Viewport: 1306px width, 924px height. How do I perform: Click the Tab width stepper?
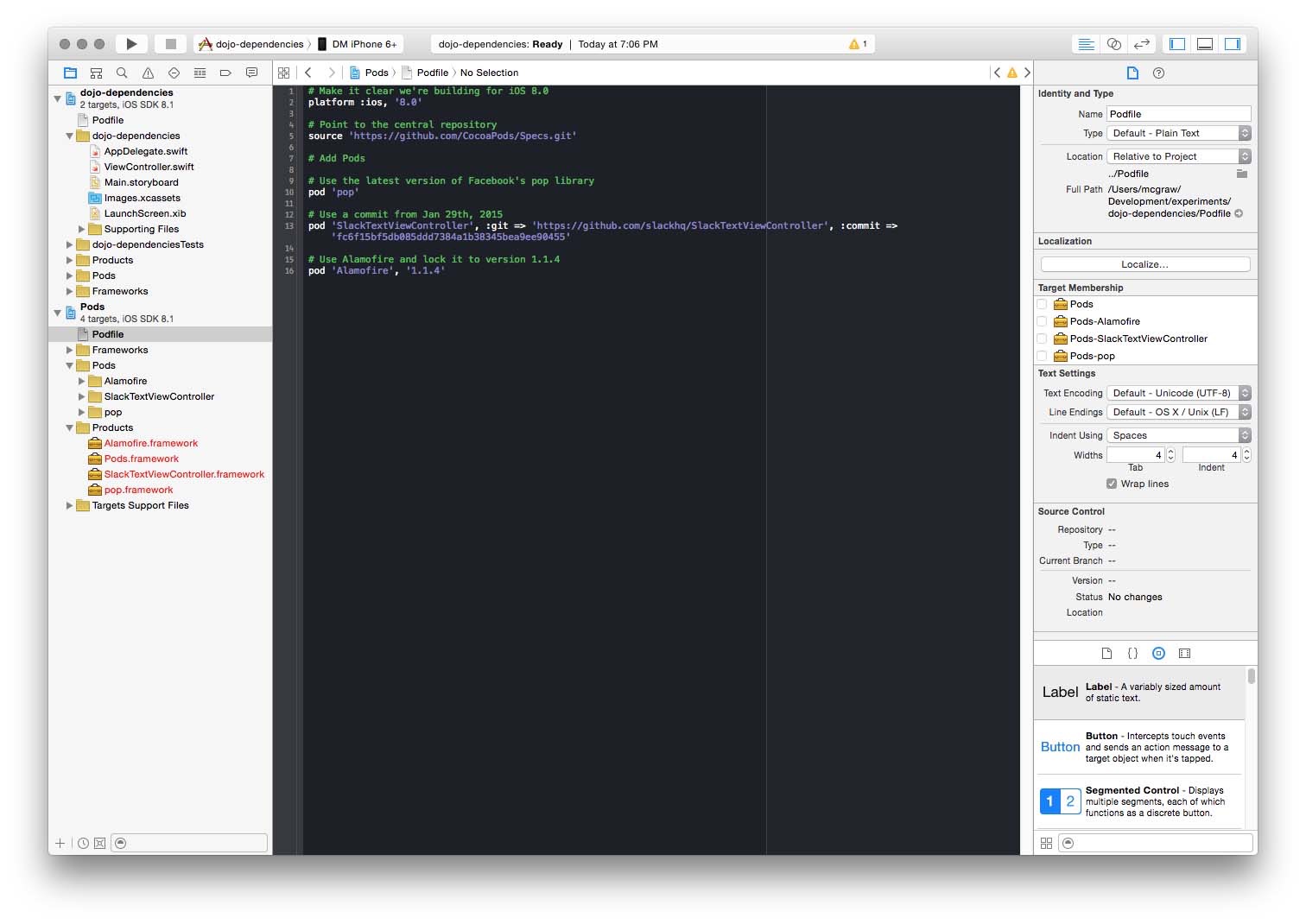point(1171,455)
